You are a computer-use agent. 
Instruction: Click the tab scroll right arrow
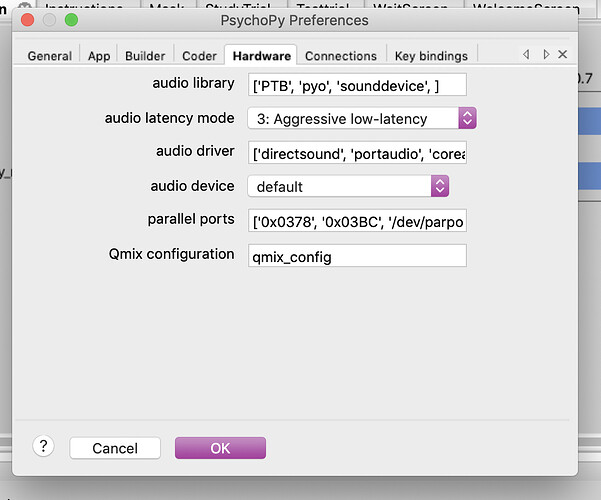[546, 54]
